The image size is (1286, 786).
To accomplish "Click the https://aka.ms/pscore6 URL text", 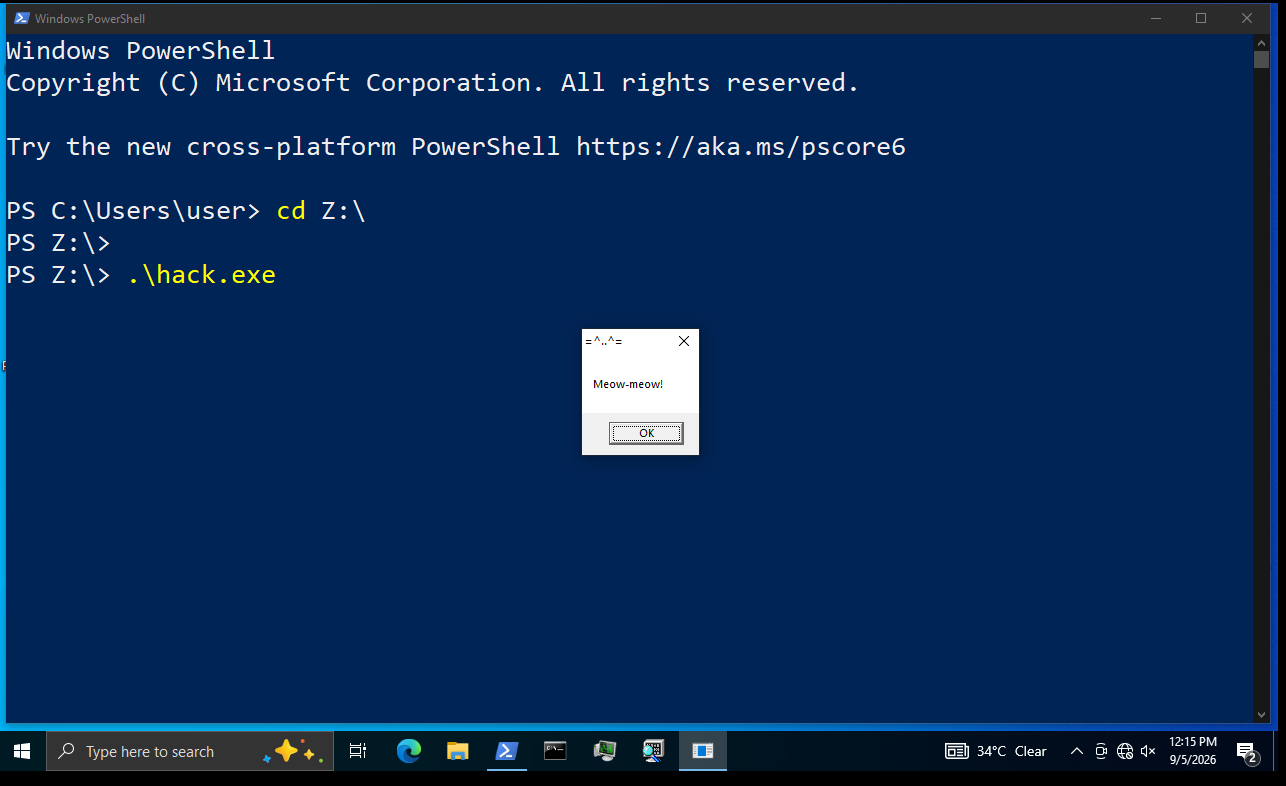I will [x=741, y=147].
